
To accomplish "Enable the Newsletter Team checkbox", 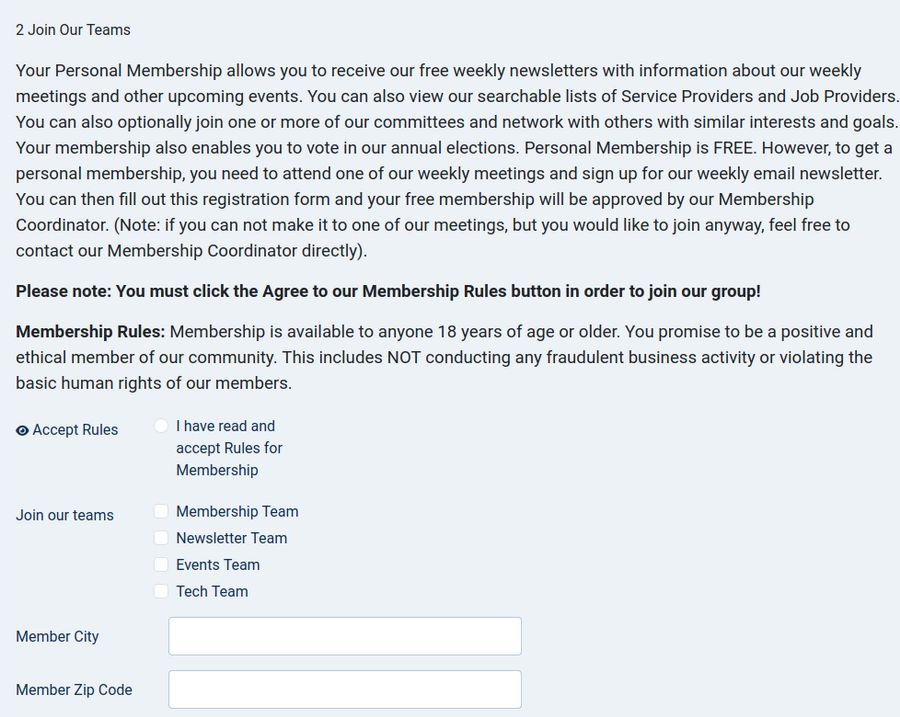I will [x=161, y=538].
